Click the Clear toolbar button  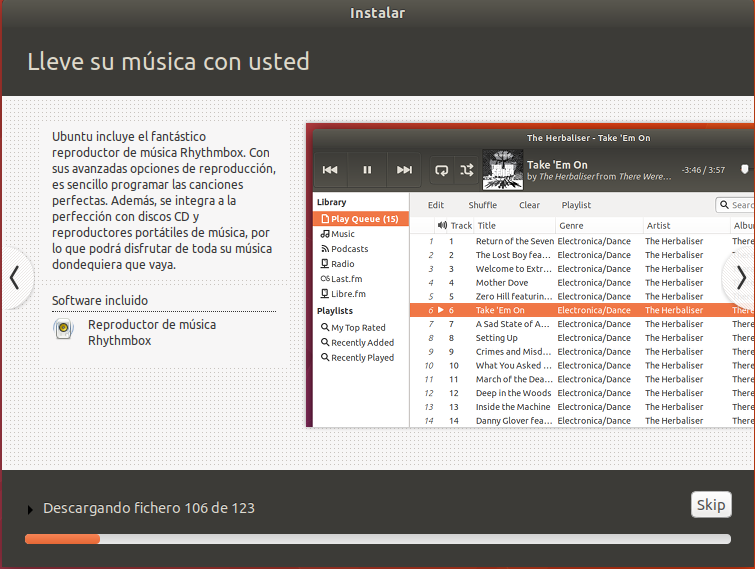(529, 205)
